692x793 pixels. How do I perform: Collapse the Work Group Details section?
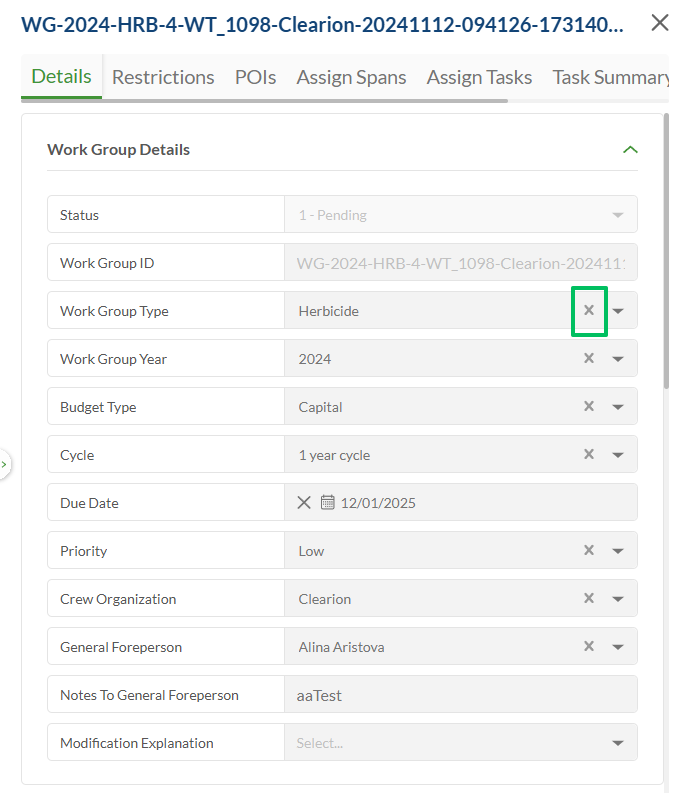point(630,150)
